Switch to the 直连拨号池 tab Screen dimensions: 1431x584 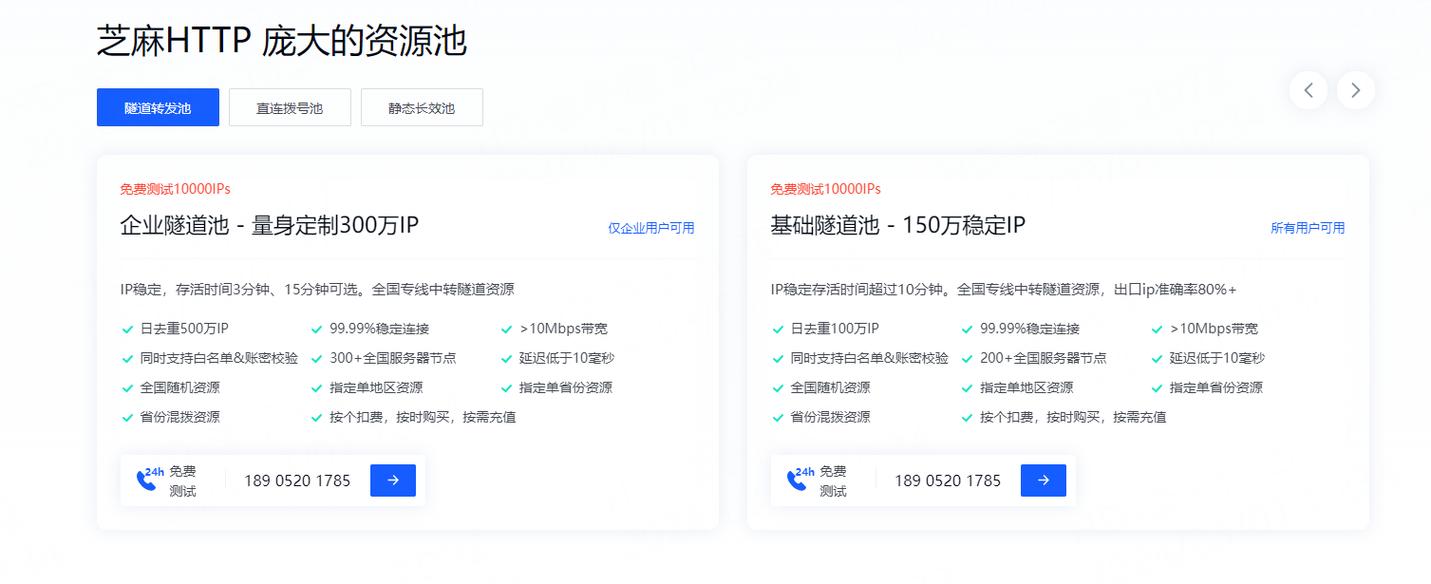(290, 107)
